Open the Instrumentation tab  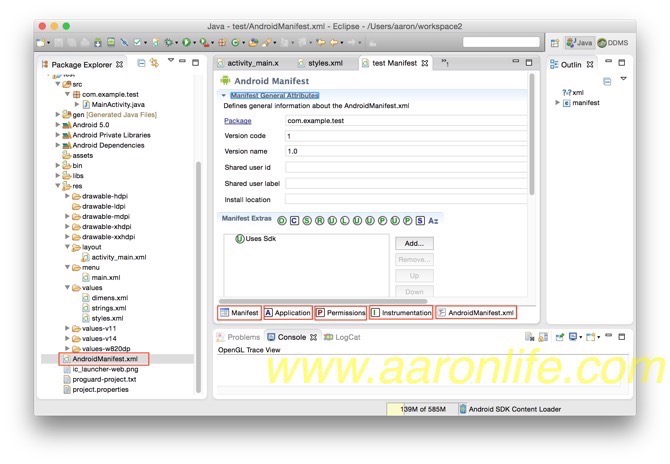(x=401, y=313)
